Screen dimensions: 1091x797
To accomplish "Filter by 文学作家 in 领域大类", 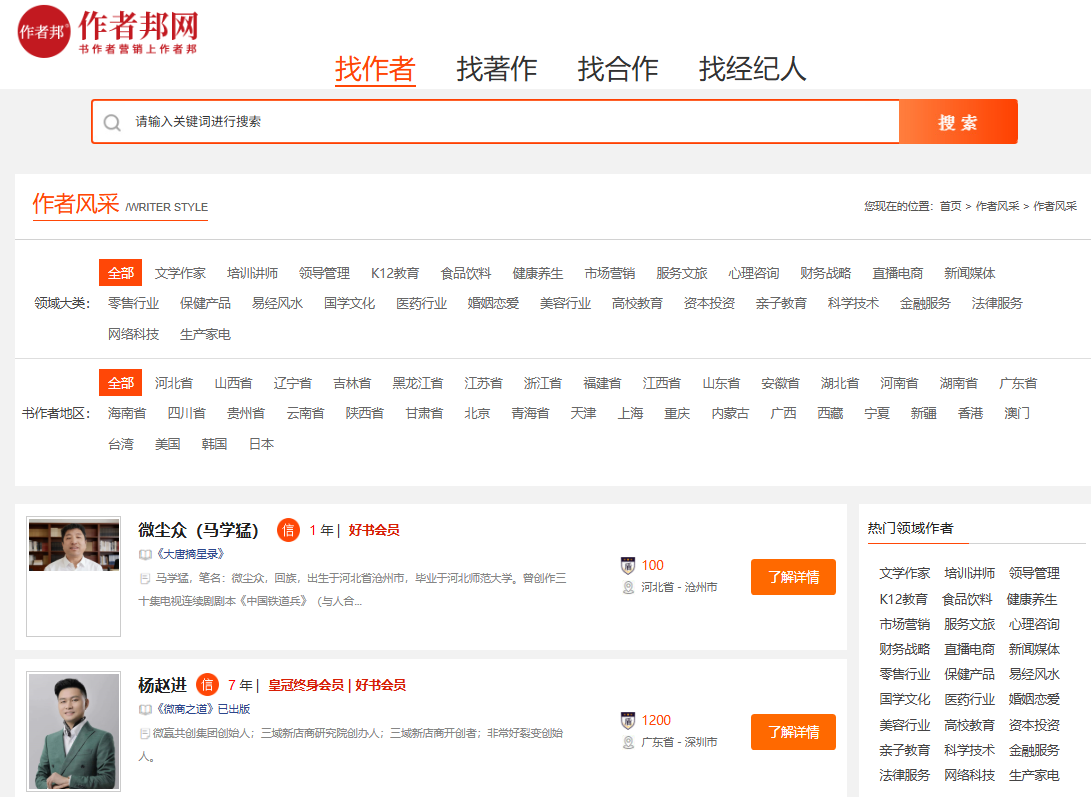I will click(x=180, y=273).
